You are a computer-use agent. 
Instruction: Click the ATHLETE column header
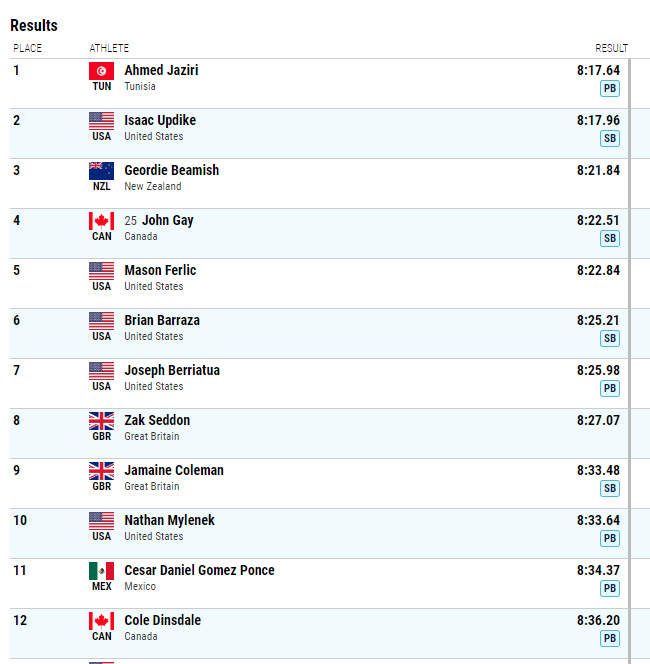coord(109,48)
